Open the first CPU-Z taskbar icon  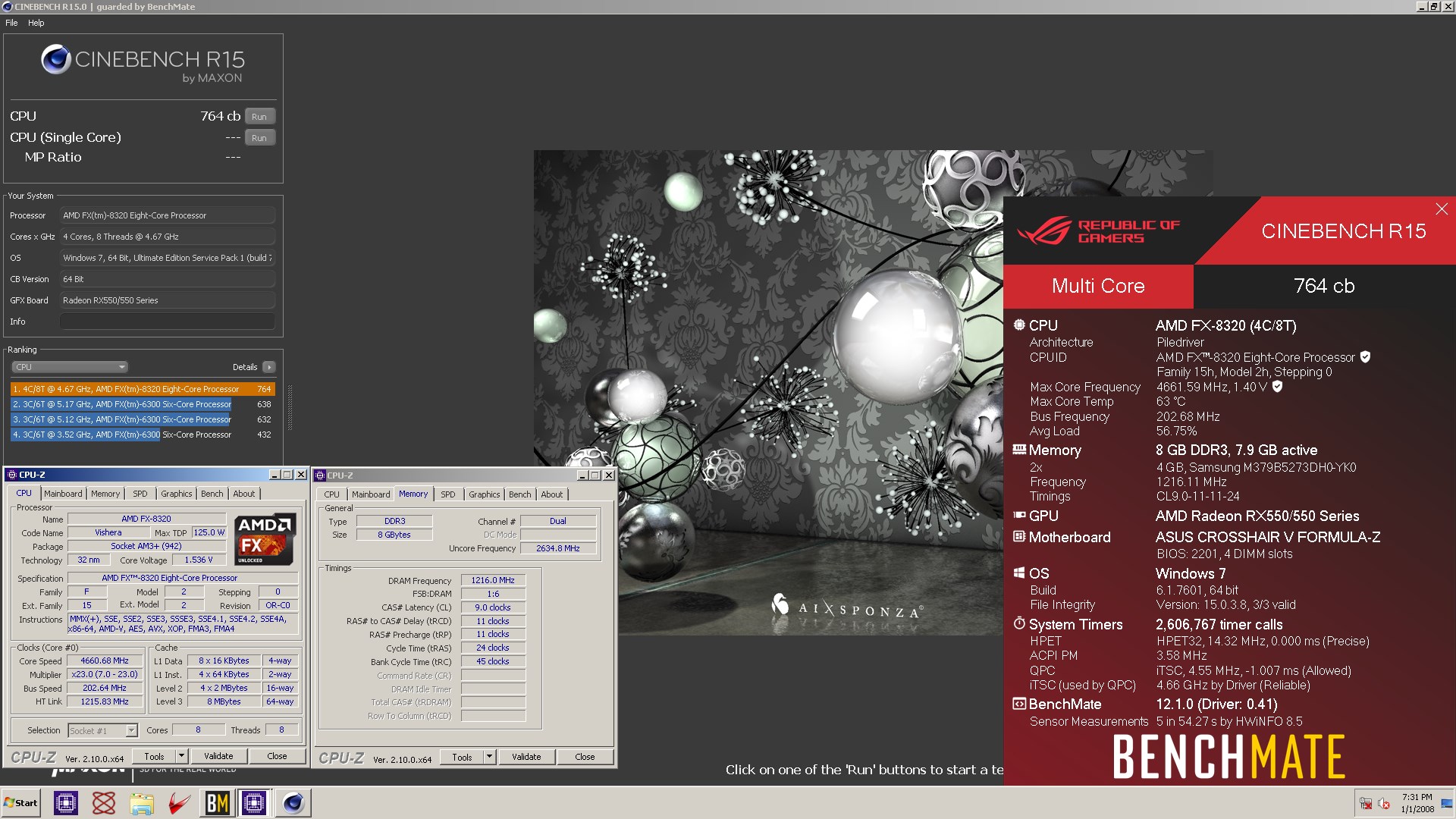tap(66, 803)
